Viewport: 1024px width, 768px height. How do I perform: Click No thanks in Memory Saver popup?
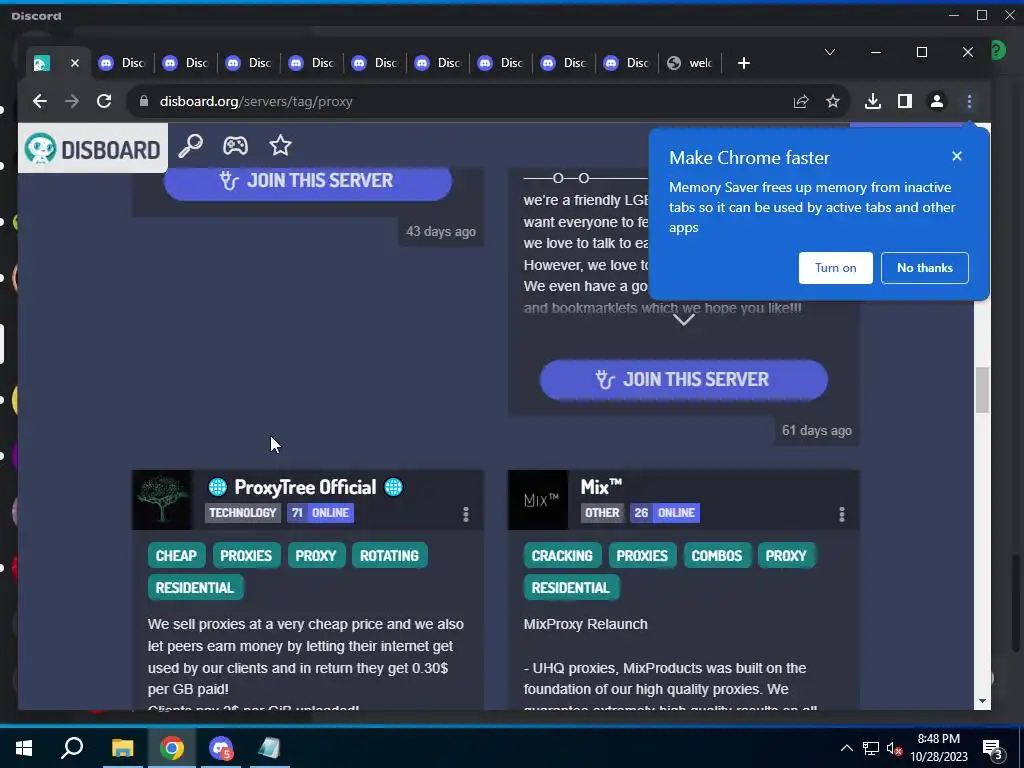[x=925, y=268]
